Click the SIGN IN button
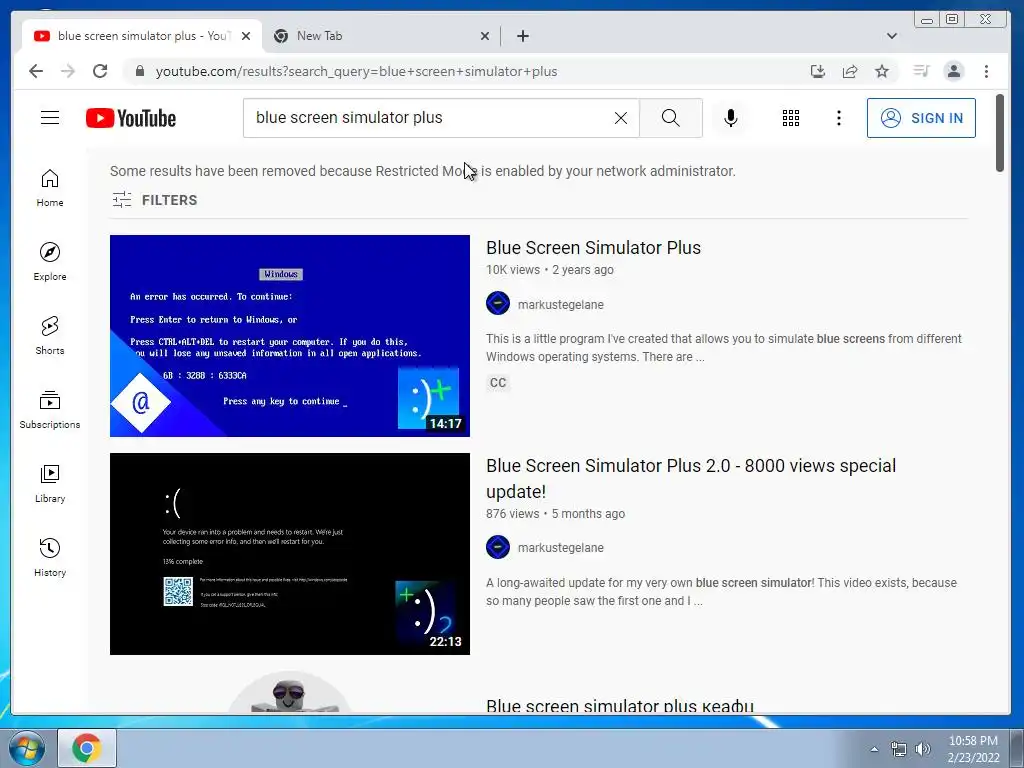The image size is (1024, 768). click(921, 118)
